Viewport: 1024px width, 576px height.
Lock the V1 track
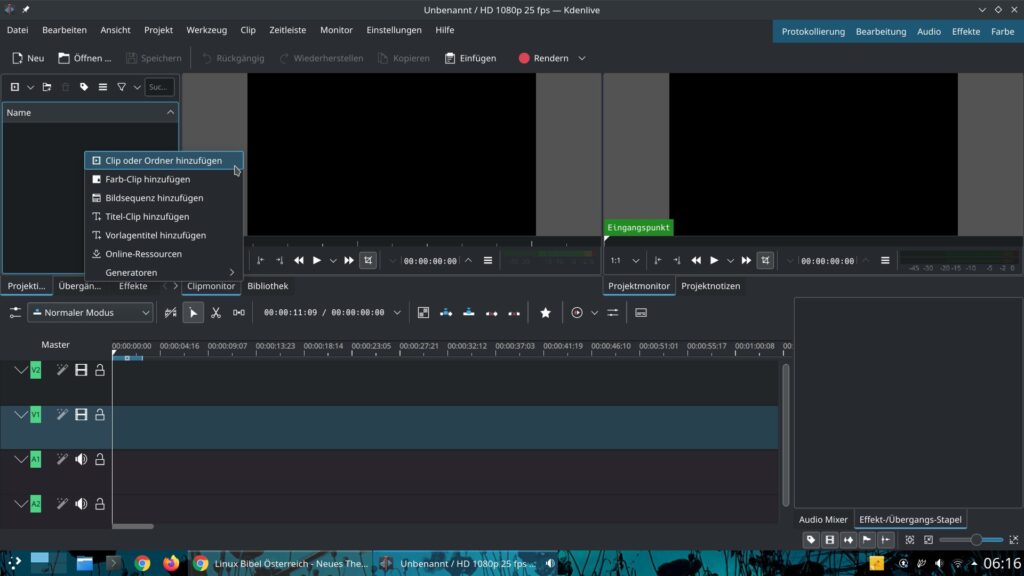click(x=100, y=415)
